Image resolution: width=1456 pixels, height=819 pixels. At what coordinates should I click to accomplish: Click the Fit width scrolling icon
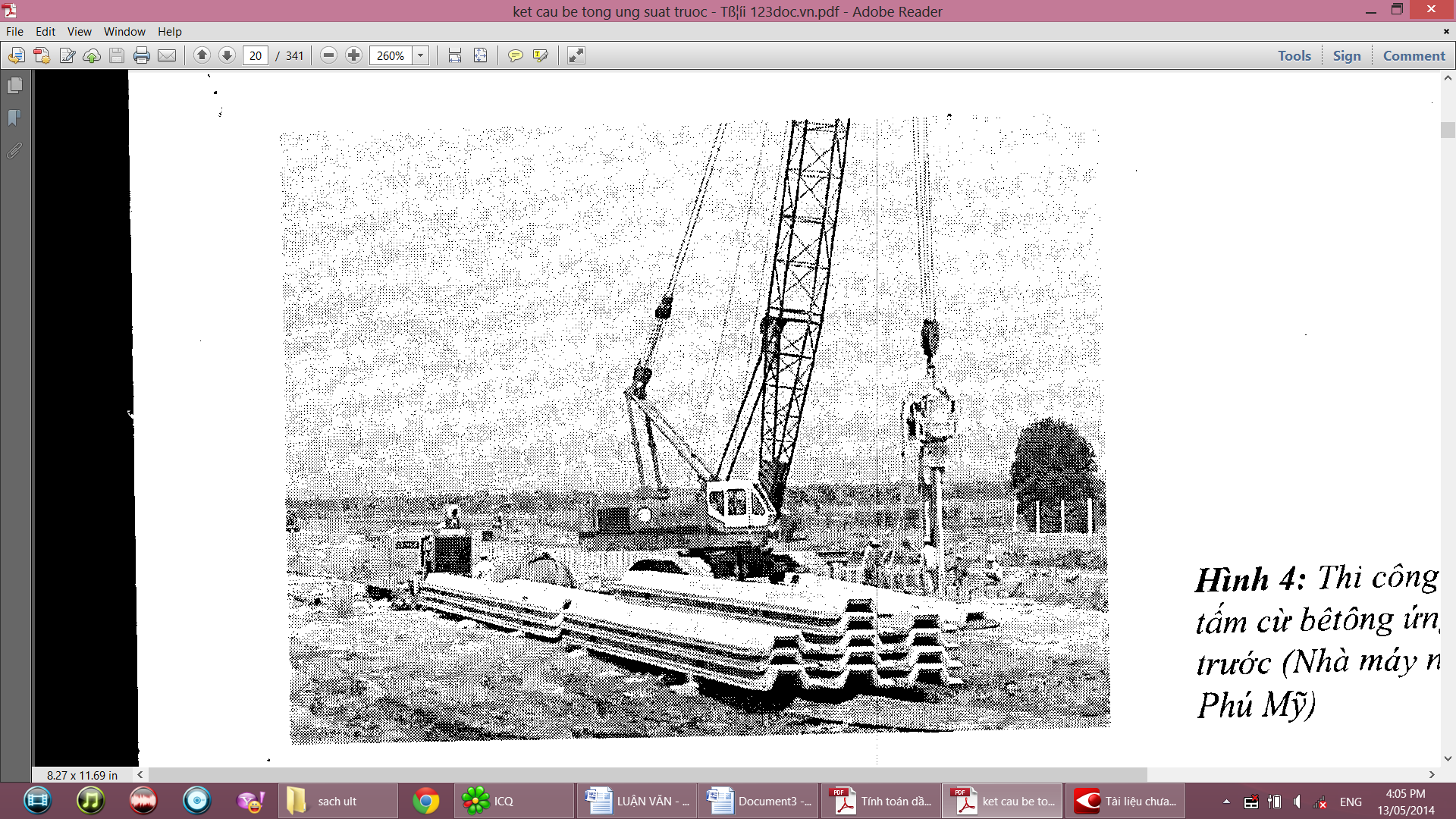click(x=455, y=55)
